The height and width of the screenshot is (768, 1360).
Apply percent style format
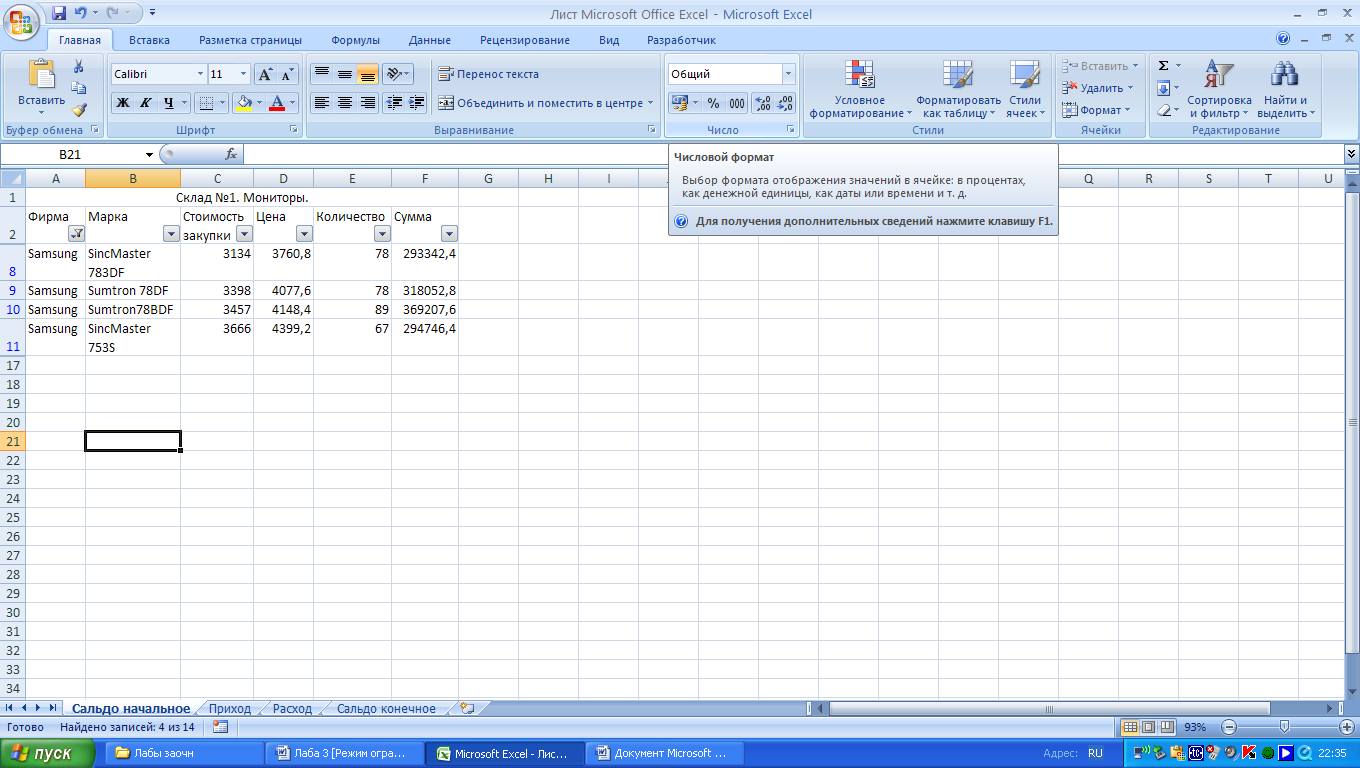[713, 103]
